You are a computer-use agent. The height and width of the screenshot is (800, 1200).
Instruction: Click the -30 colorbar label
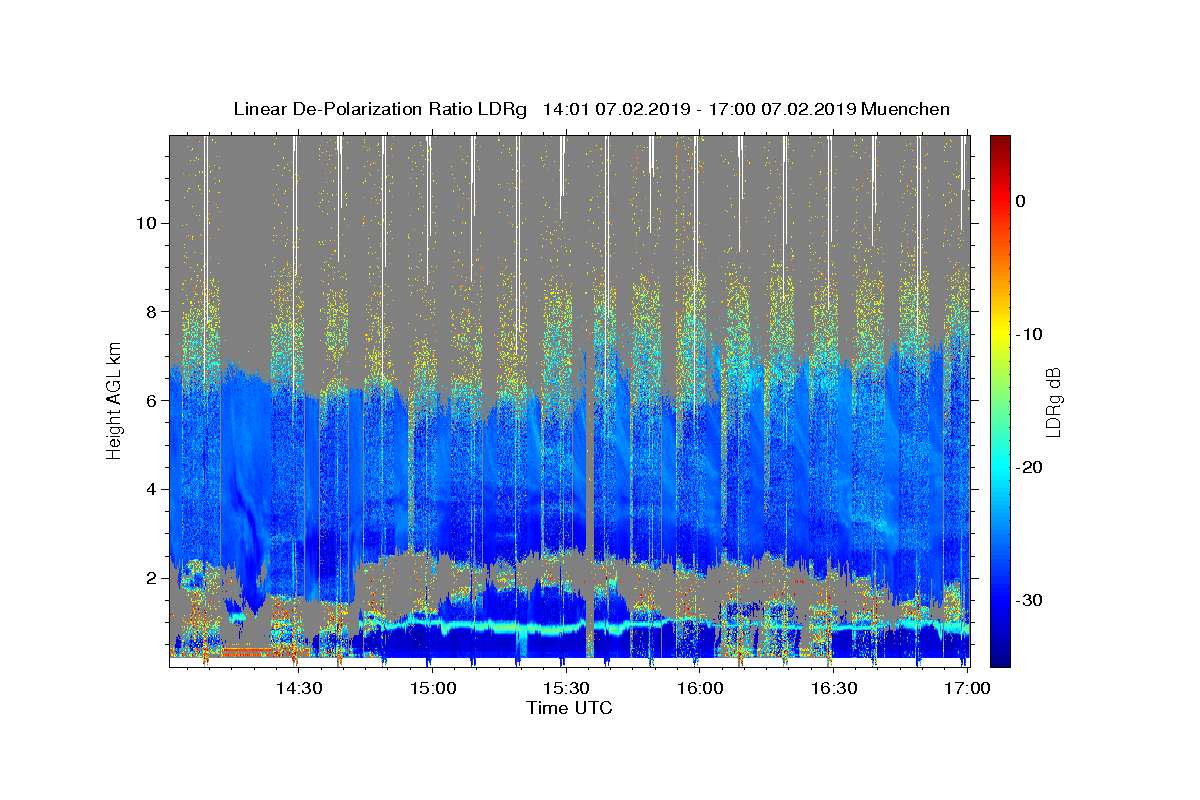(1029, 600)
